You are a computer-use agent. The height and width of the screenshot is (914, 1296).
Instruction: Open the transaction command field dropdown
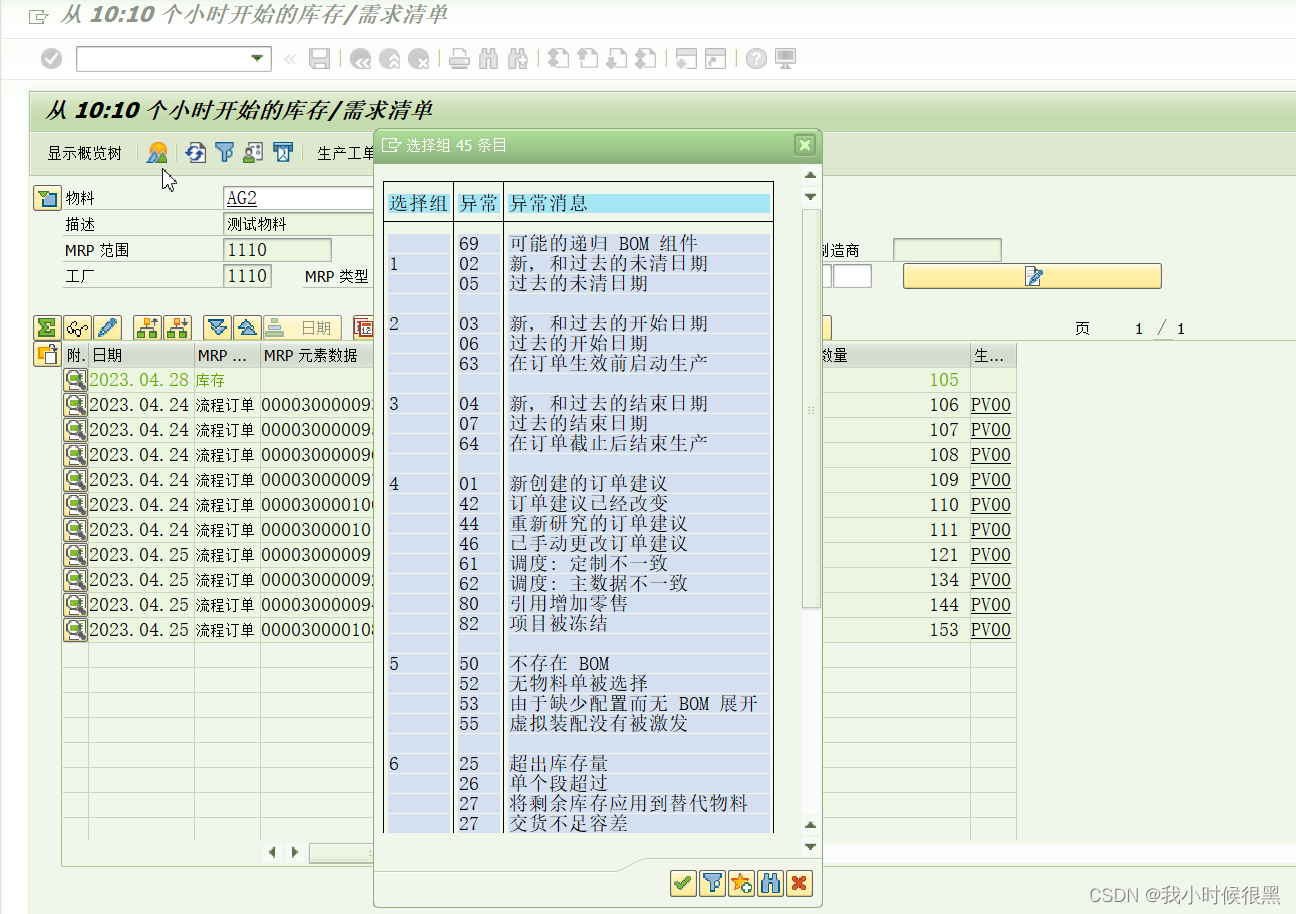259,59
